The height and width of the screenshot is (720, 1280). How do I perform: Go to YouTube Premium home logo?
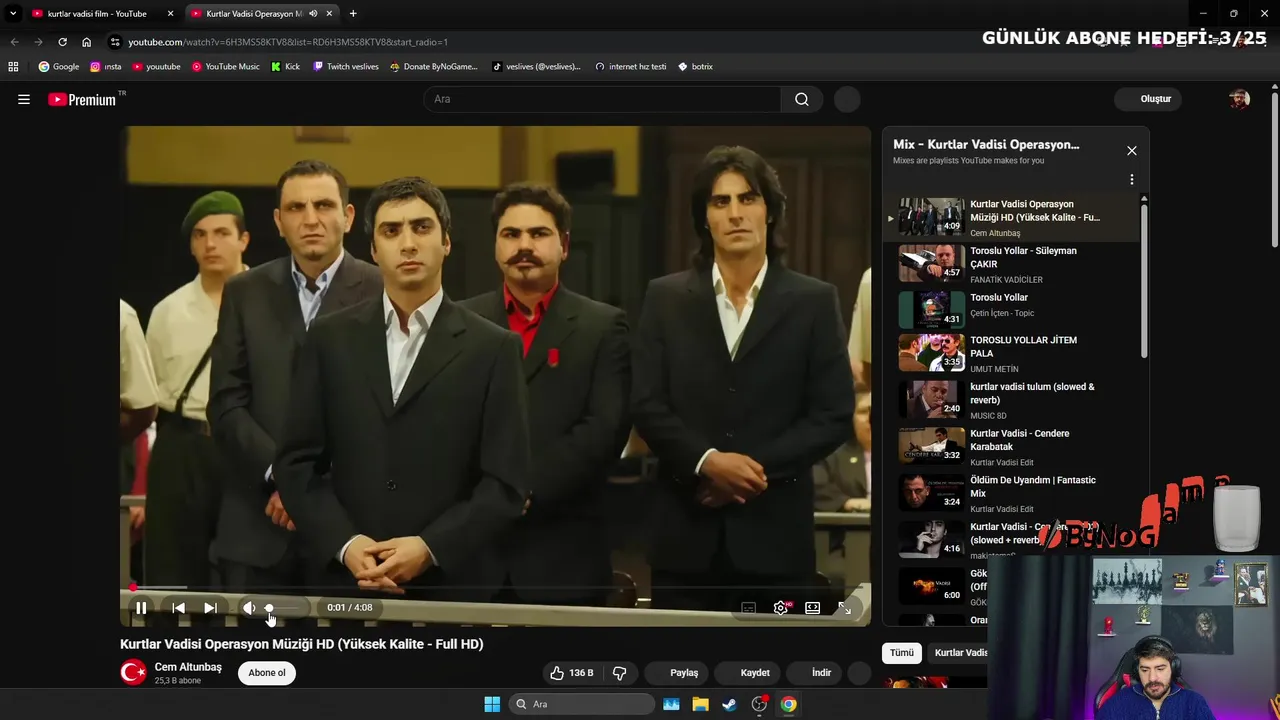[82, 99]
